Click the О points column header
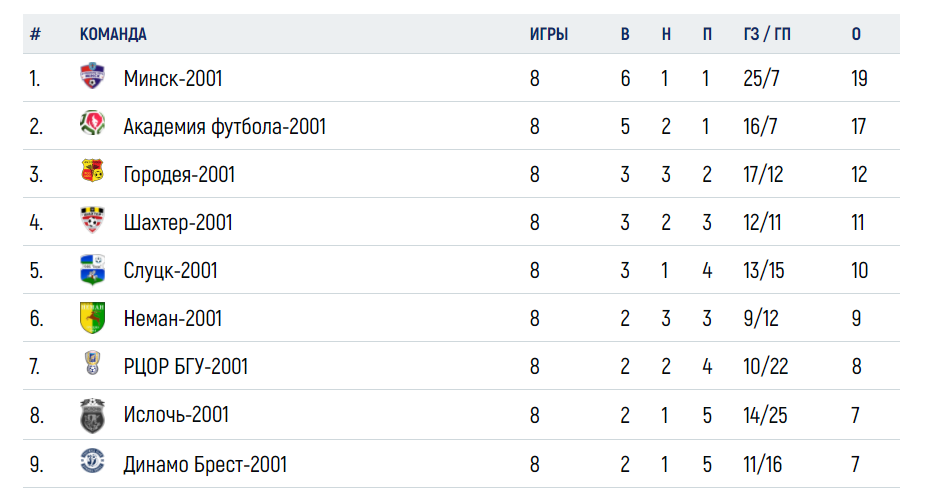Image resolution: width=926 pixels, height=496 pixels. coord(856,34)
